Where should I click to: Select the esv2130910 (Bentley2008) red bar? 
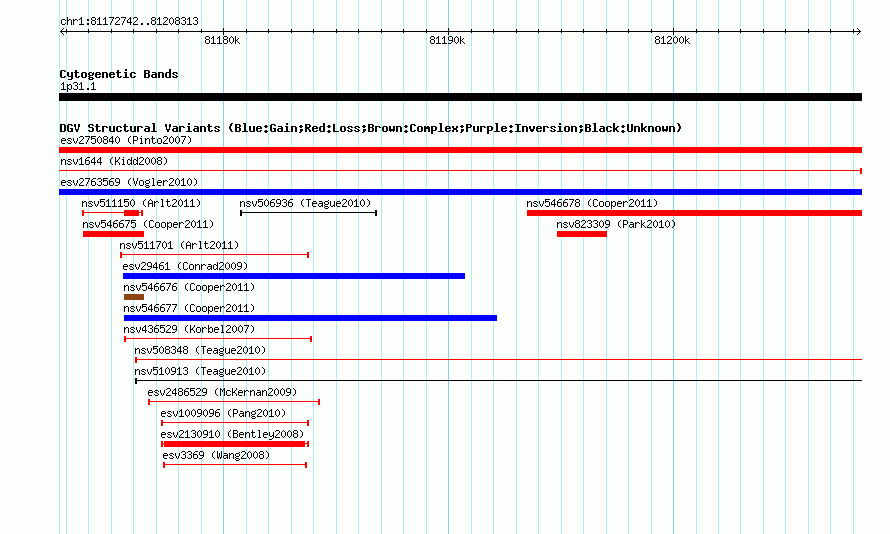(235, 444)
